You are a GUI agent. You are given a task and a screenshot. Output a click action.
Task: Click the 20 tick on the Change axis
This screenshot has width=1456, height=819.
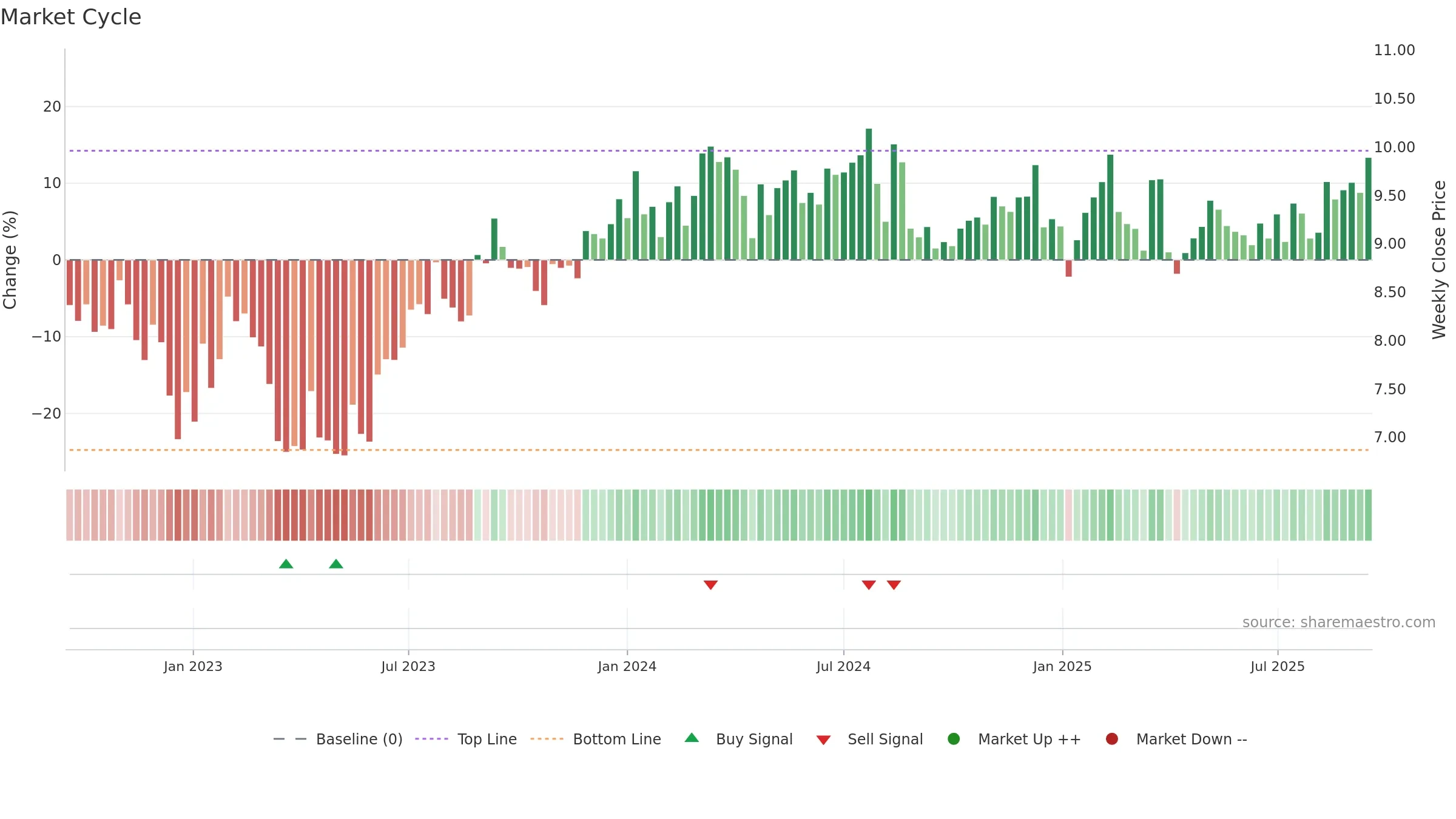coord(52,107)
